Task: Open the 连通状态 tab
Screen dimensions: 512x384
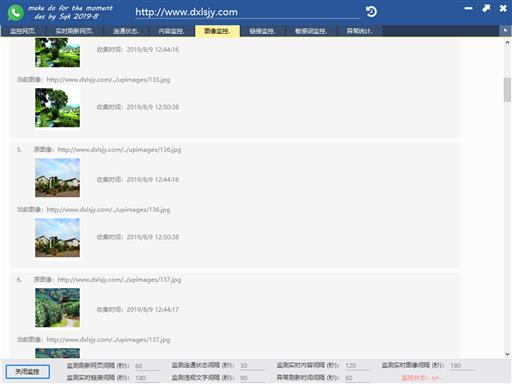Action: pos(126,31)
